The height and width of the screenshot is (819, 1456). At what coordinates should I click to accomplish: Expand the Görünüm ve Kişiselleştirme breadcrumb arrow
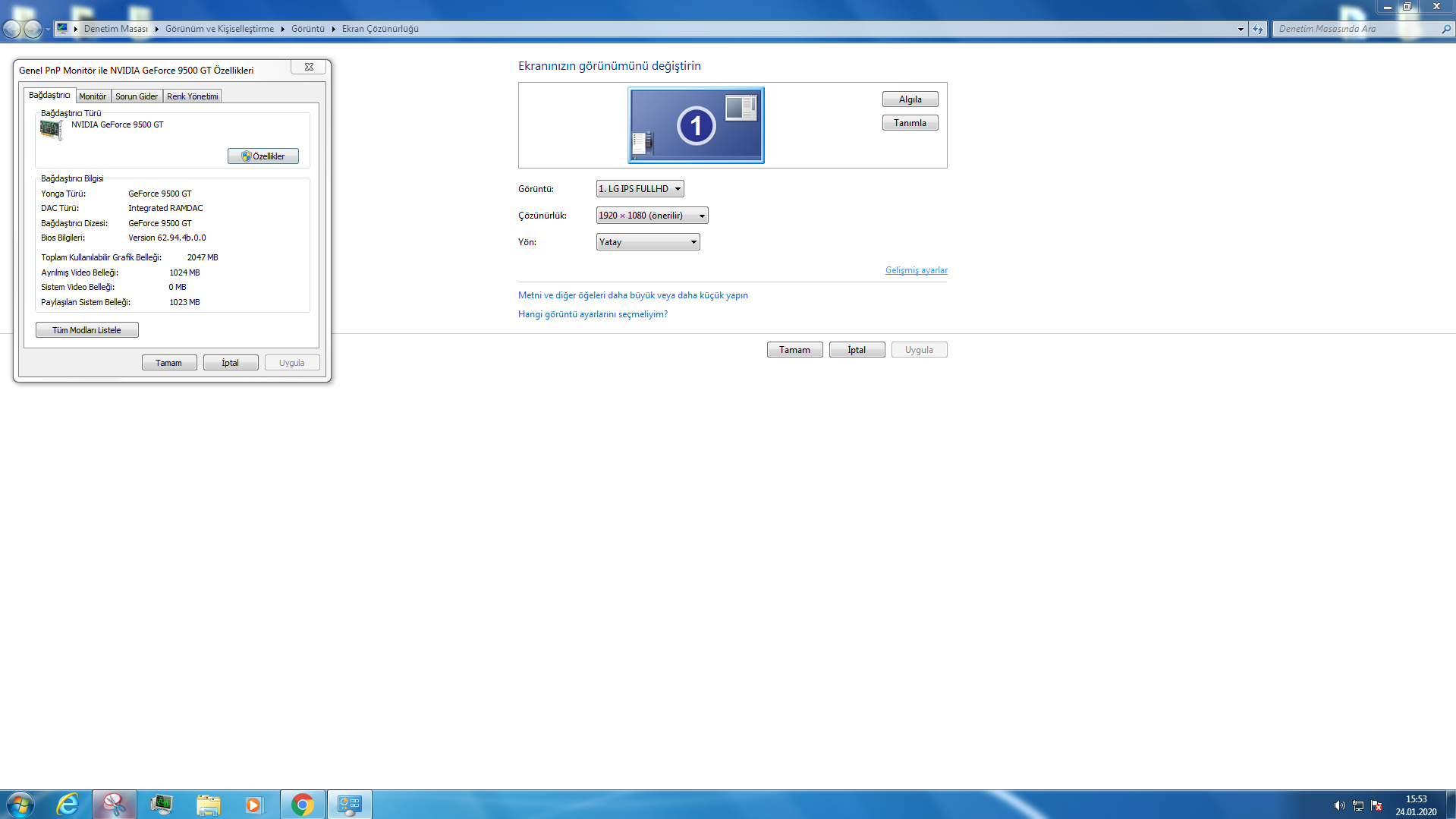[x=282, y=29]
